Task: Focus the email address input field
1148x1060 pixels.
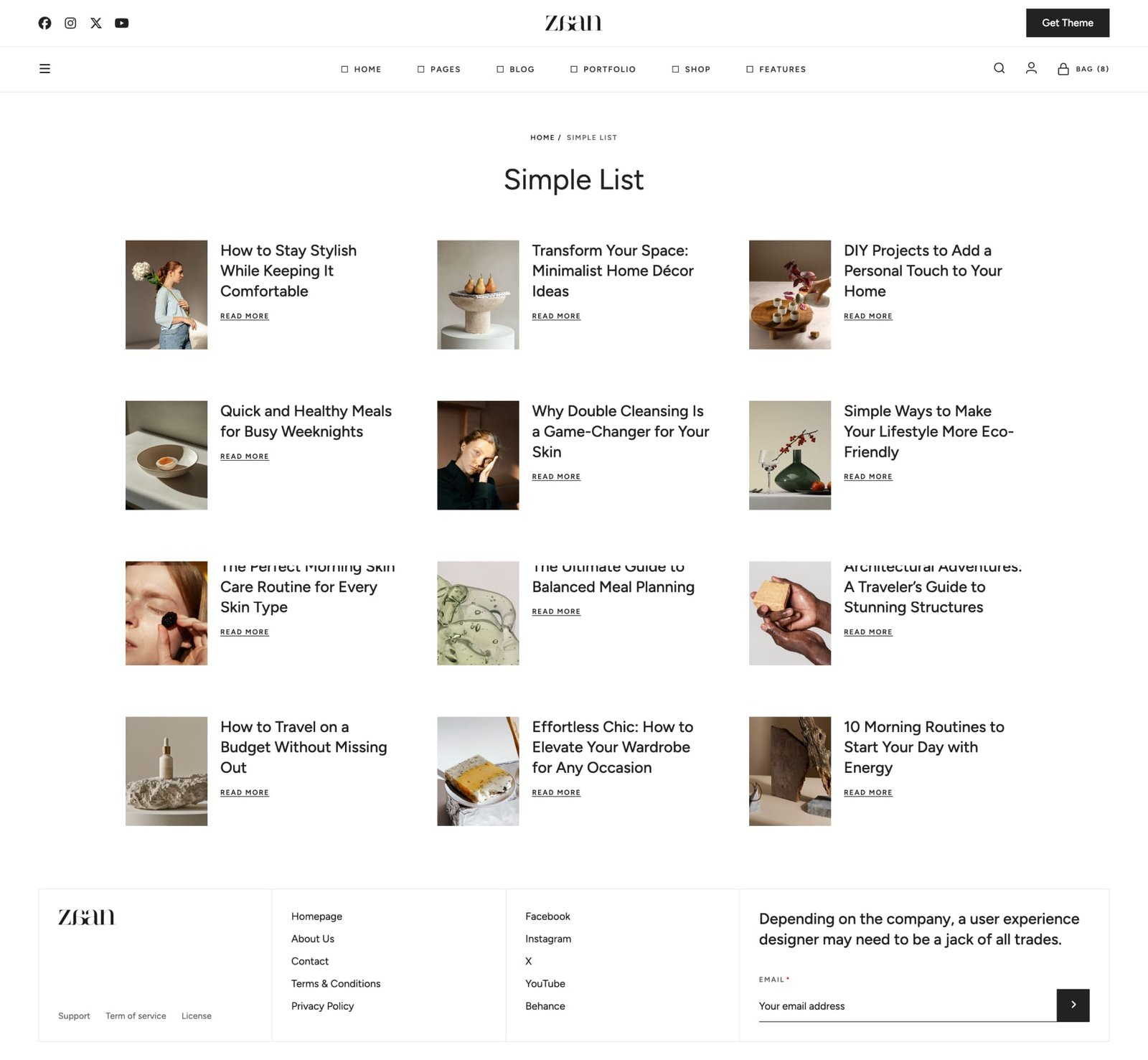Action: [x=907, y=1006]
